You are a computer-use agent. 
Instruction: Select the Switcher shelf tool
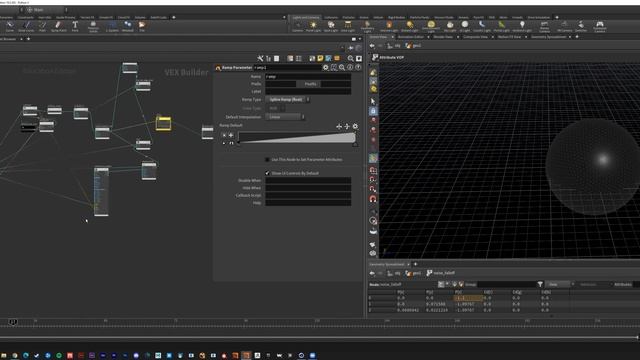[x=581, y=27]
